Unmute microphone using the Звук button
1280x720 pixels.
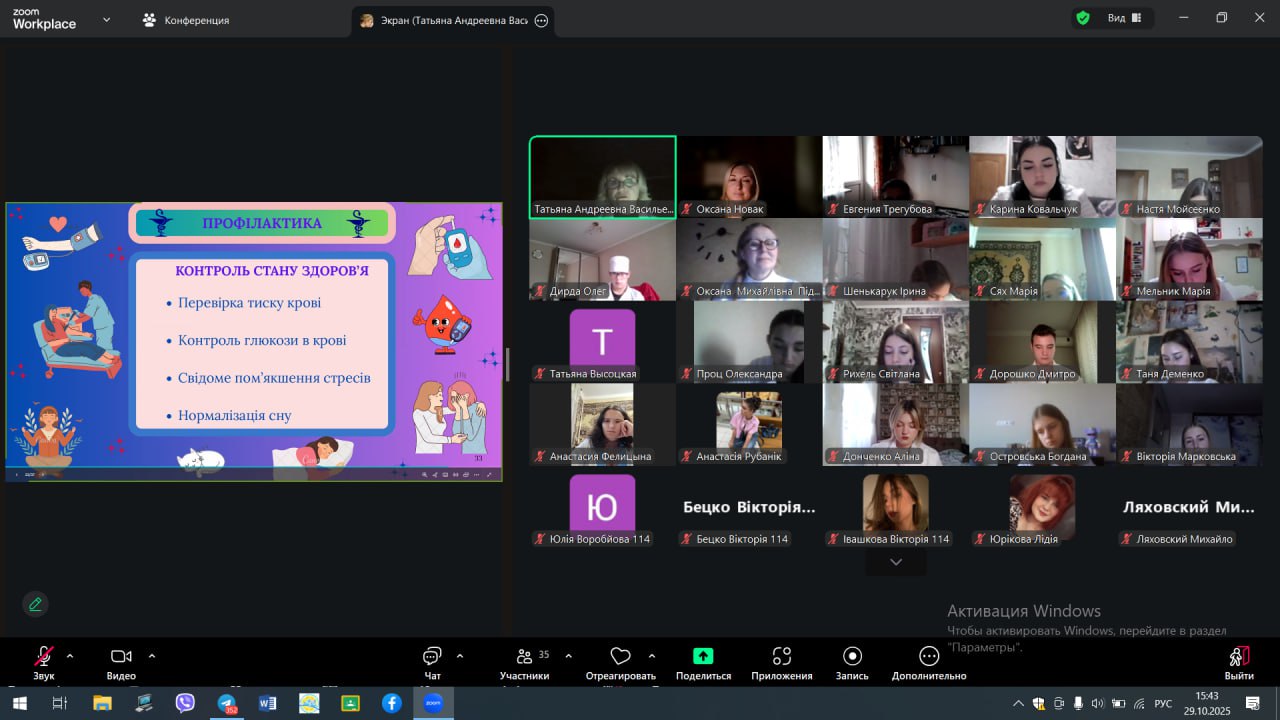pos(44,663)
